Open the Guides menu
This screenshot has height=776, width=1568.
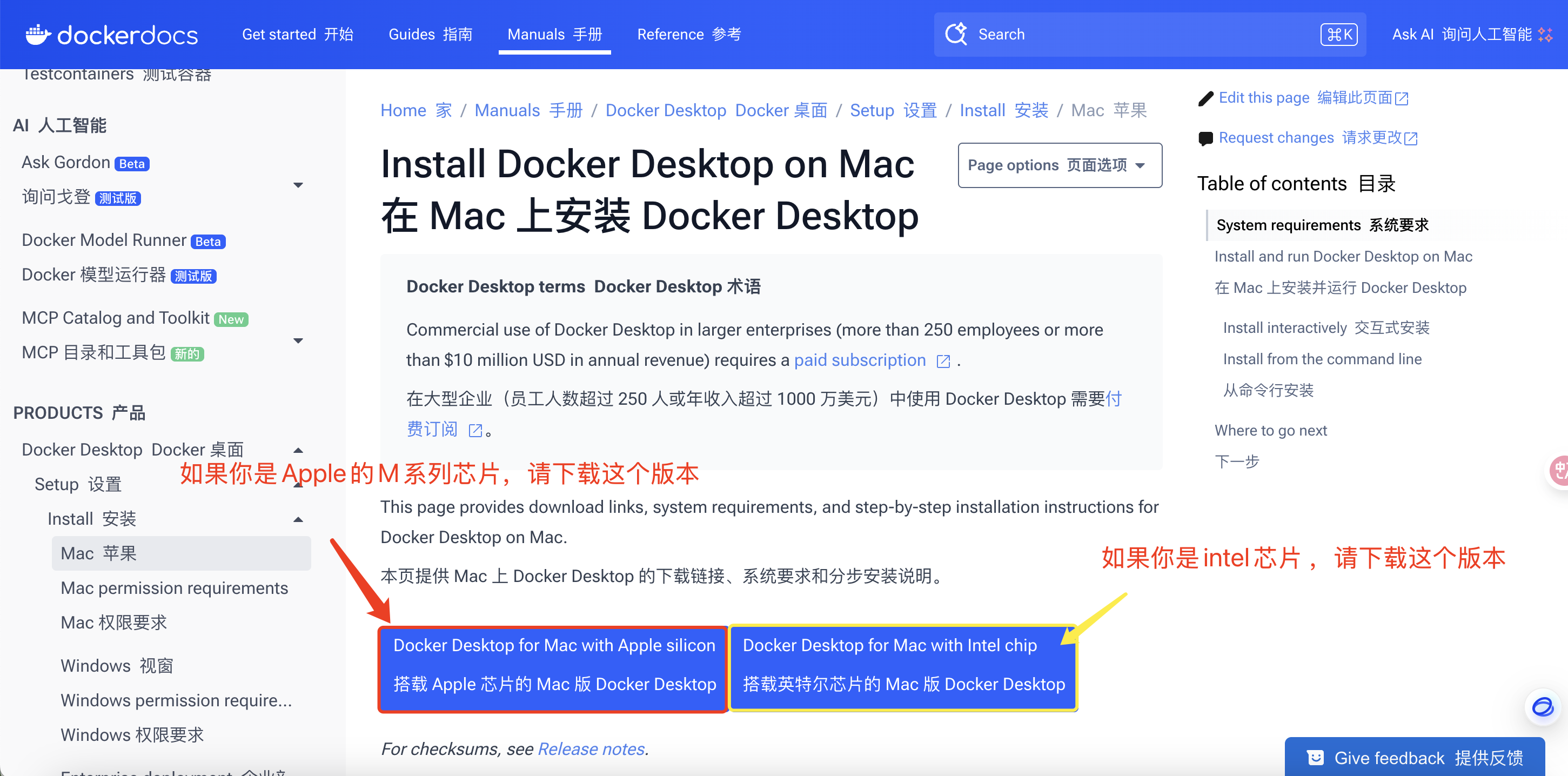pyautogui.click(x=430, y=34)
